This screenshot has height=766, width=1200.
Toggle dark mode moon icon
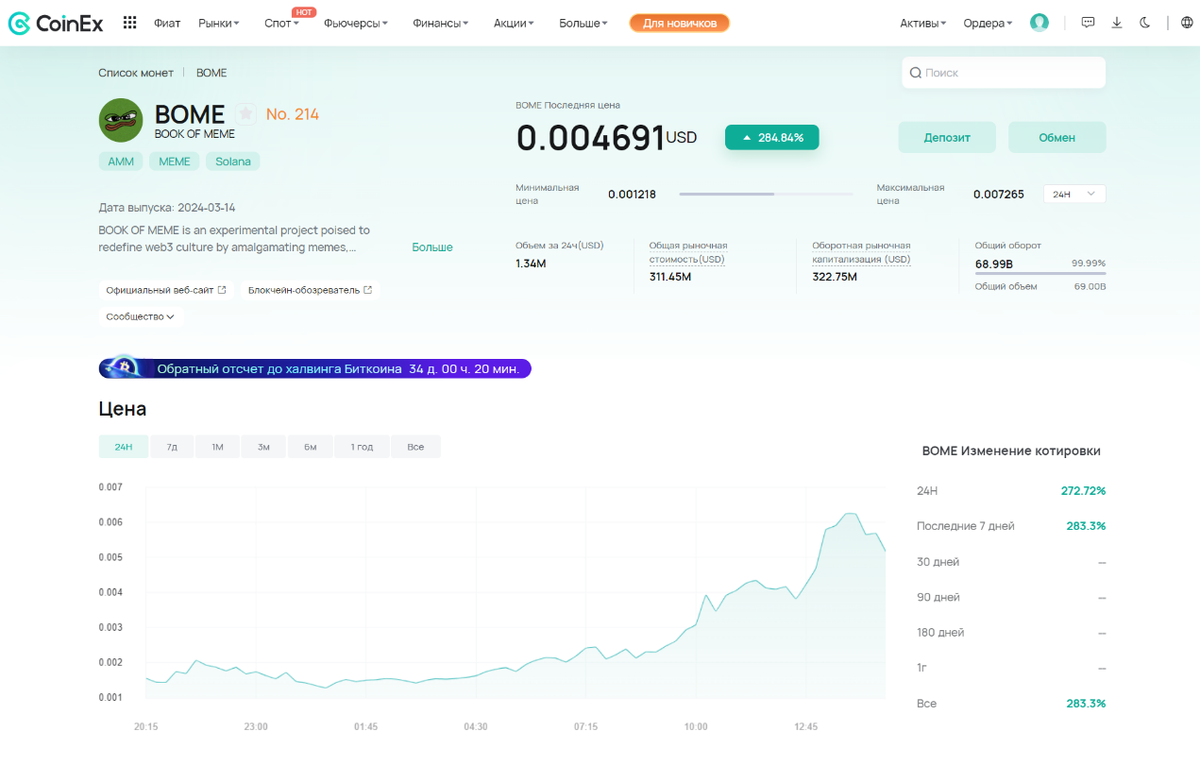(1145, 23)
